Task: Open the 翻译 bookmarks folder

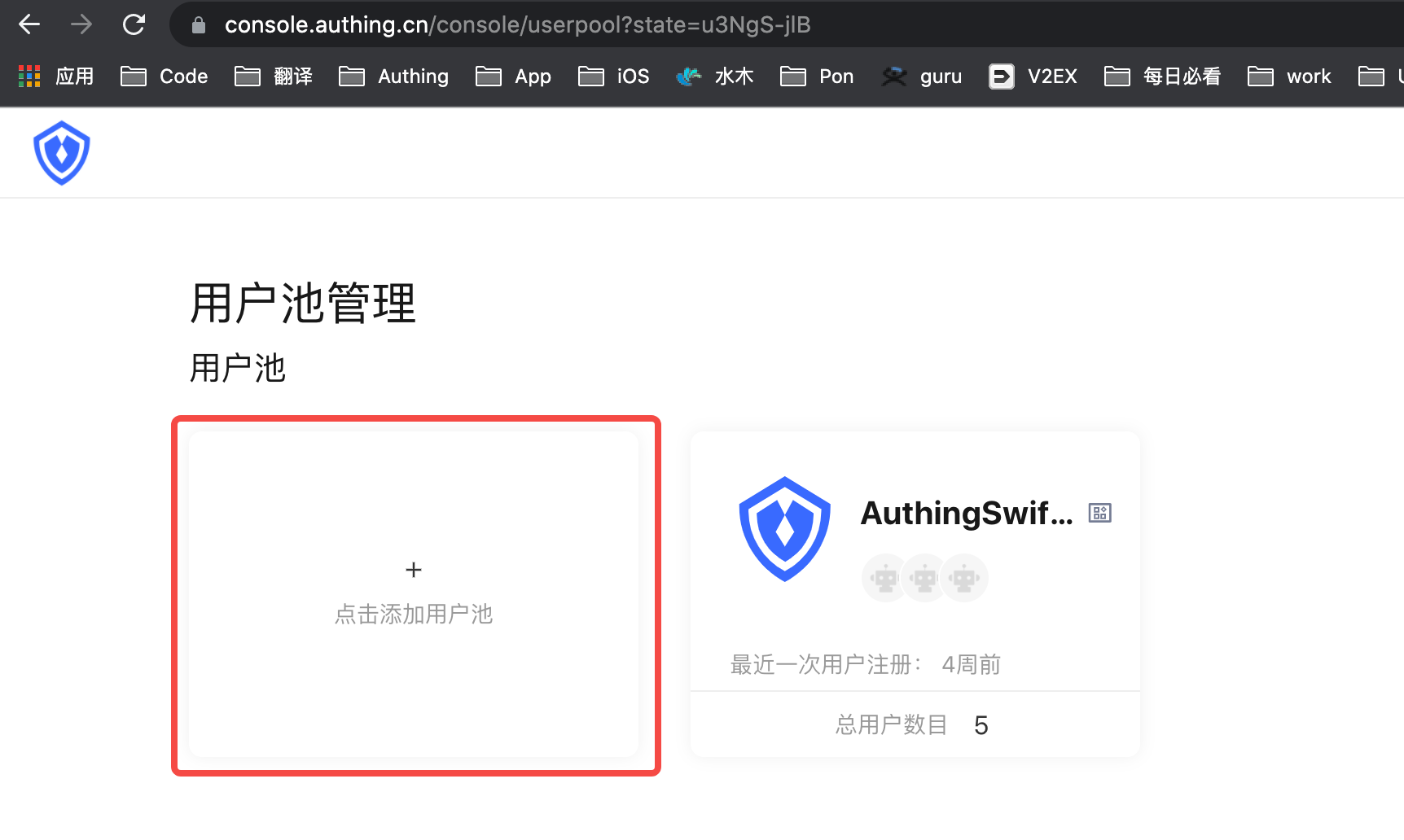Action: click(x=274, y=77)
